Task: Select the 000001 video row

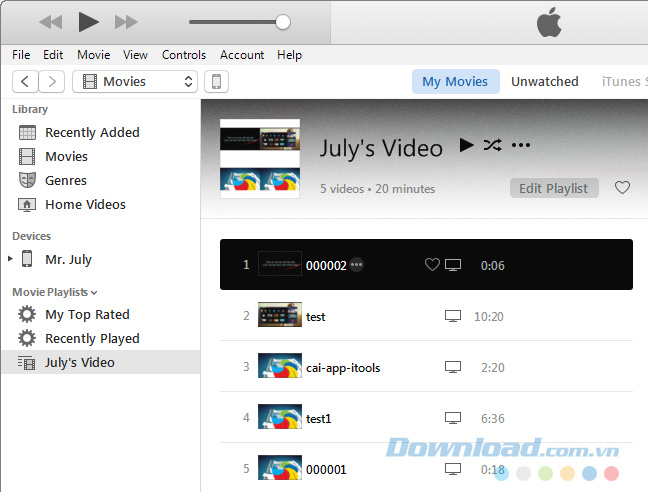Action: 426,468
